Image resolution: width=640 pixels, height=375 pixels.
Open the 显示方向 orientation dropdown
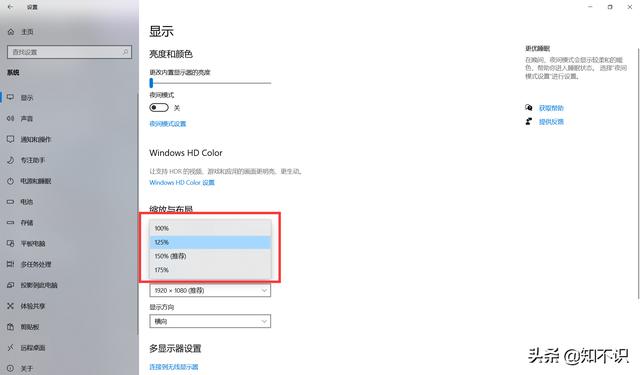pos(210,321)
